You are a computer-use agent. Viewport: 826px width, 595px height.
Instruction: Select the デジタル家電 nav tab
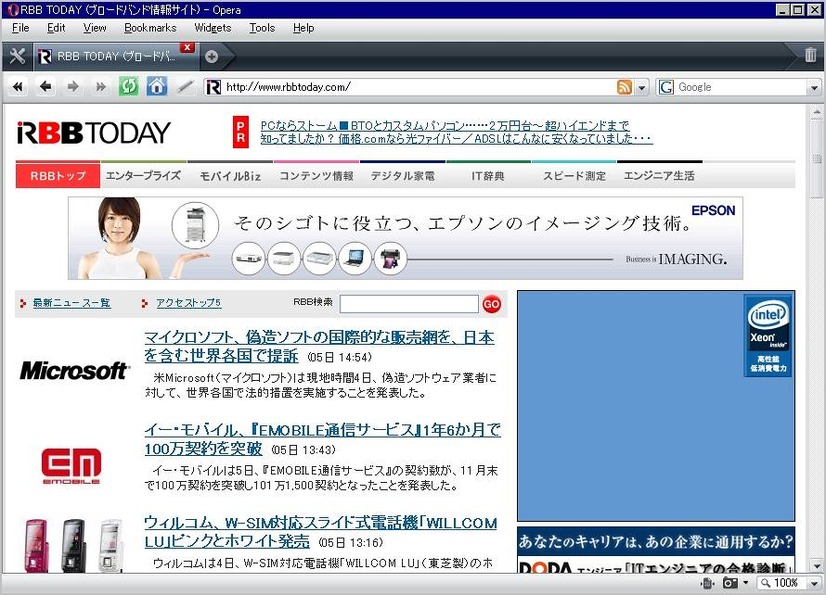tap(402, 175)
